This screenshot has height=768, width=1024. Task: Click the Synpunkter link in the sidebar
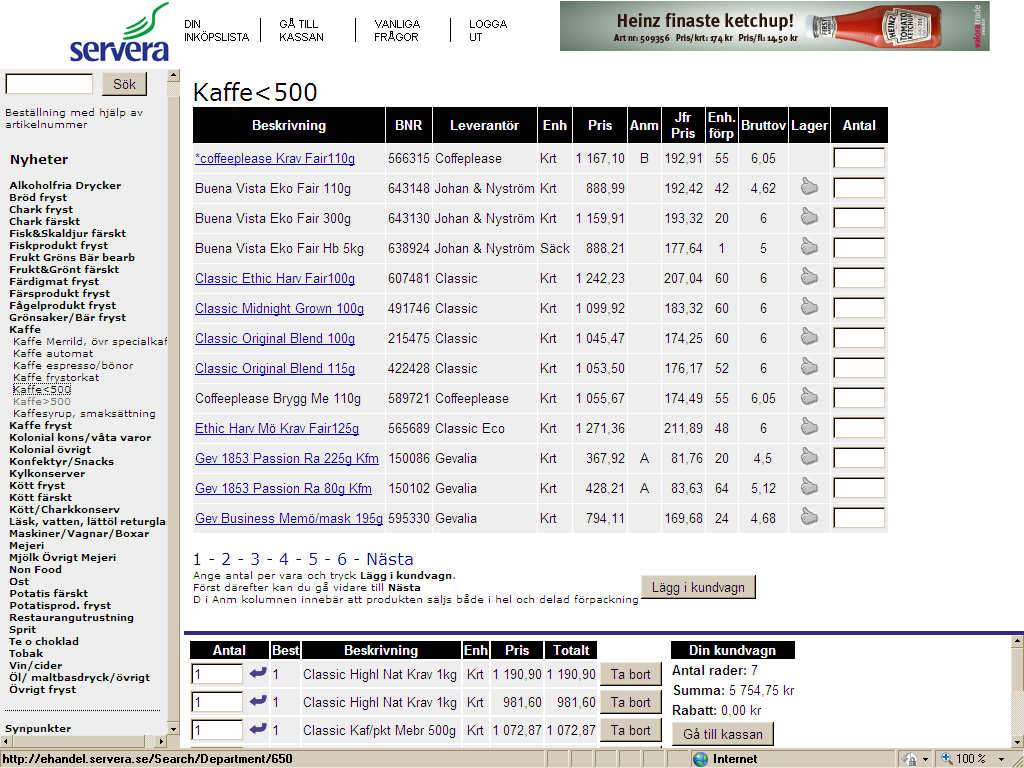38,729
